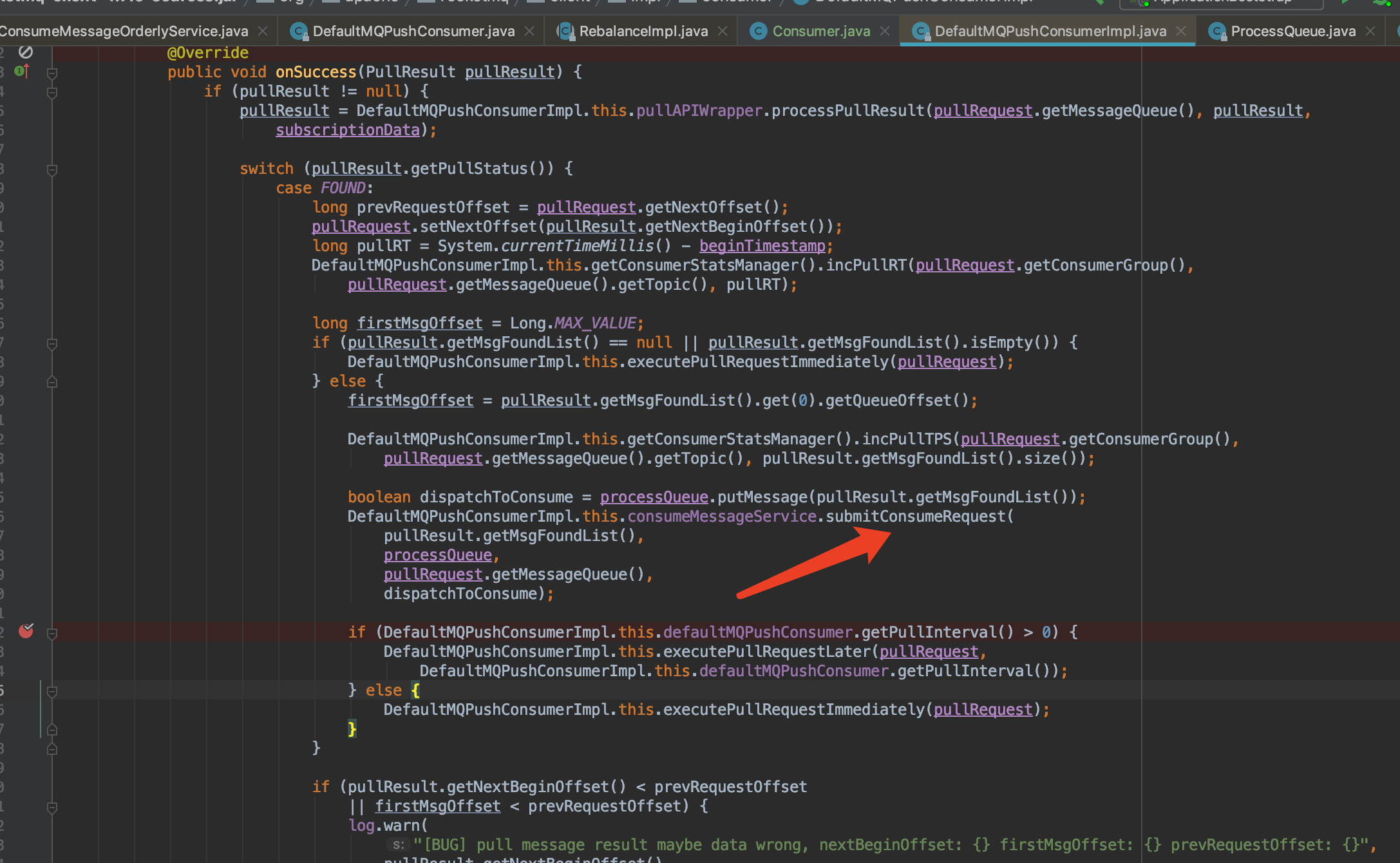Toggle the red breakpoint on getPullInterval line

[x=26, y=631]
